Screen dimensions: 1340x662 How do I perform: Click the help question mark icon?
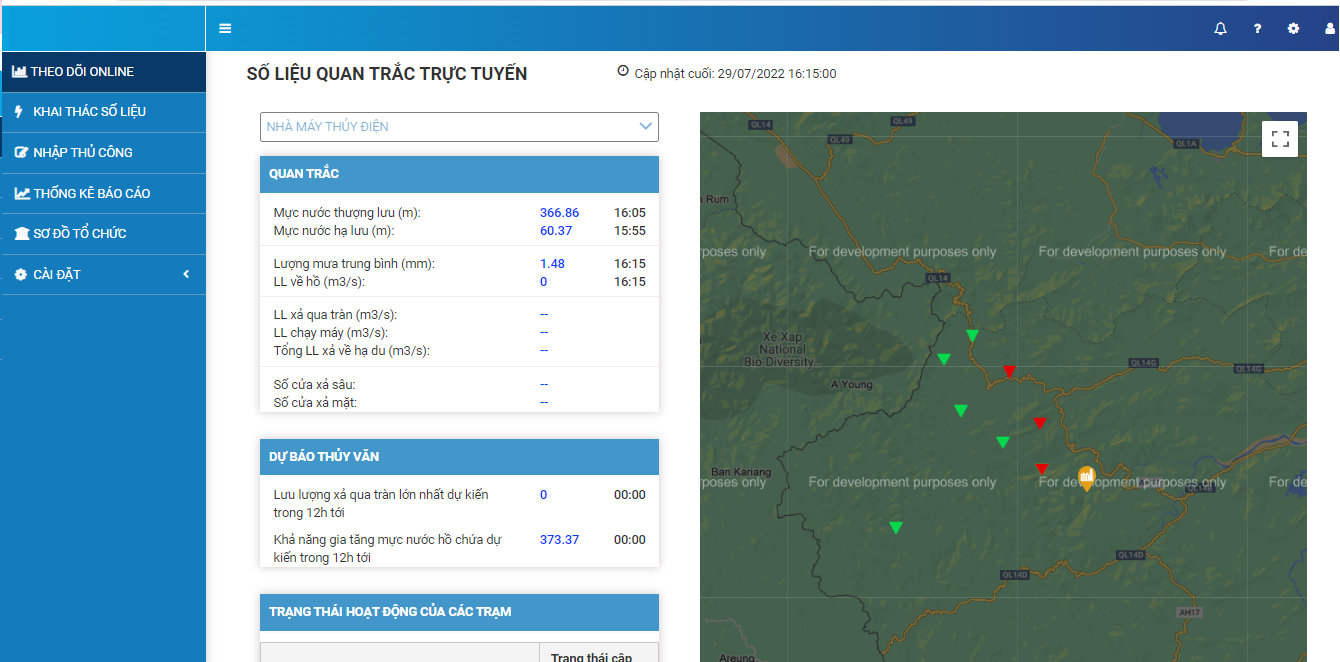tap(1257, 29)
